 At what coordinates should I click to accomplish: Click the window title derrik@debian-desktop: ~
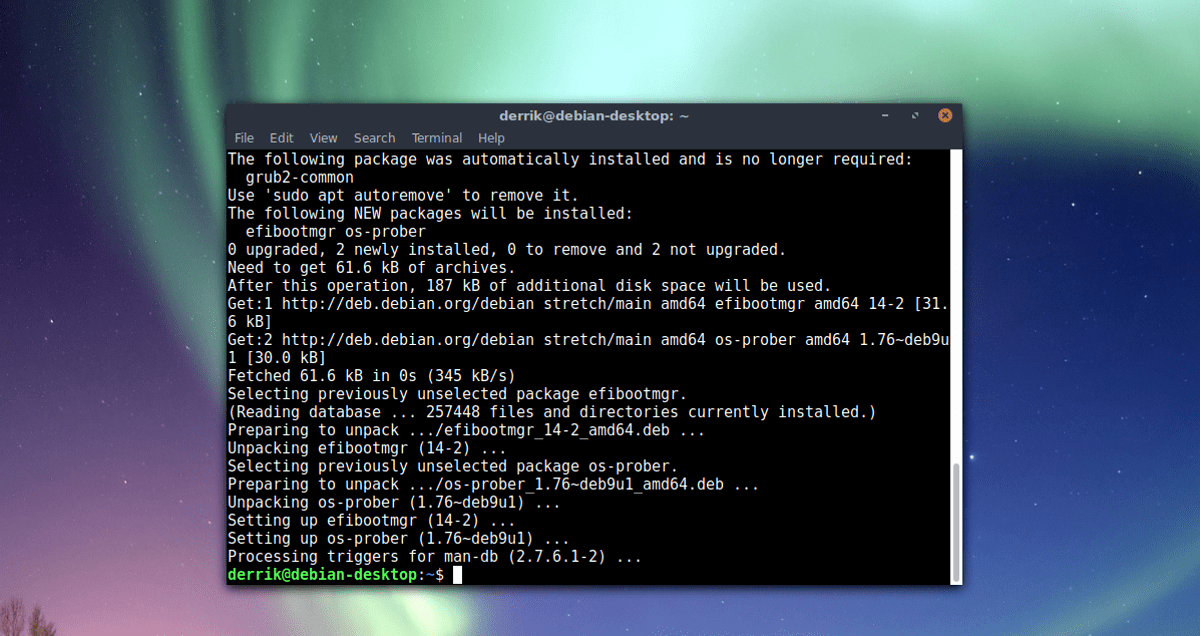click(594, 116)
